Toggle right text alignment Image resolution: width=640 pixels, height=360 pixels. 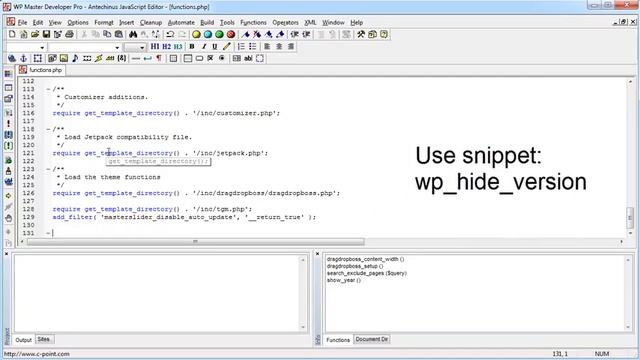pyautogui.click(x=291, y=47)
